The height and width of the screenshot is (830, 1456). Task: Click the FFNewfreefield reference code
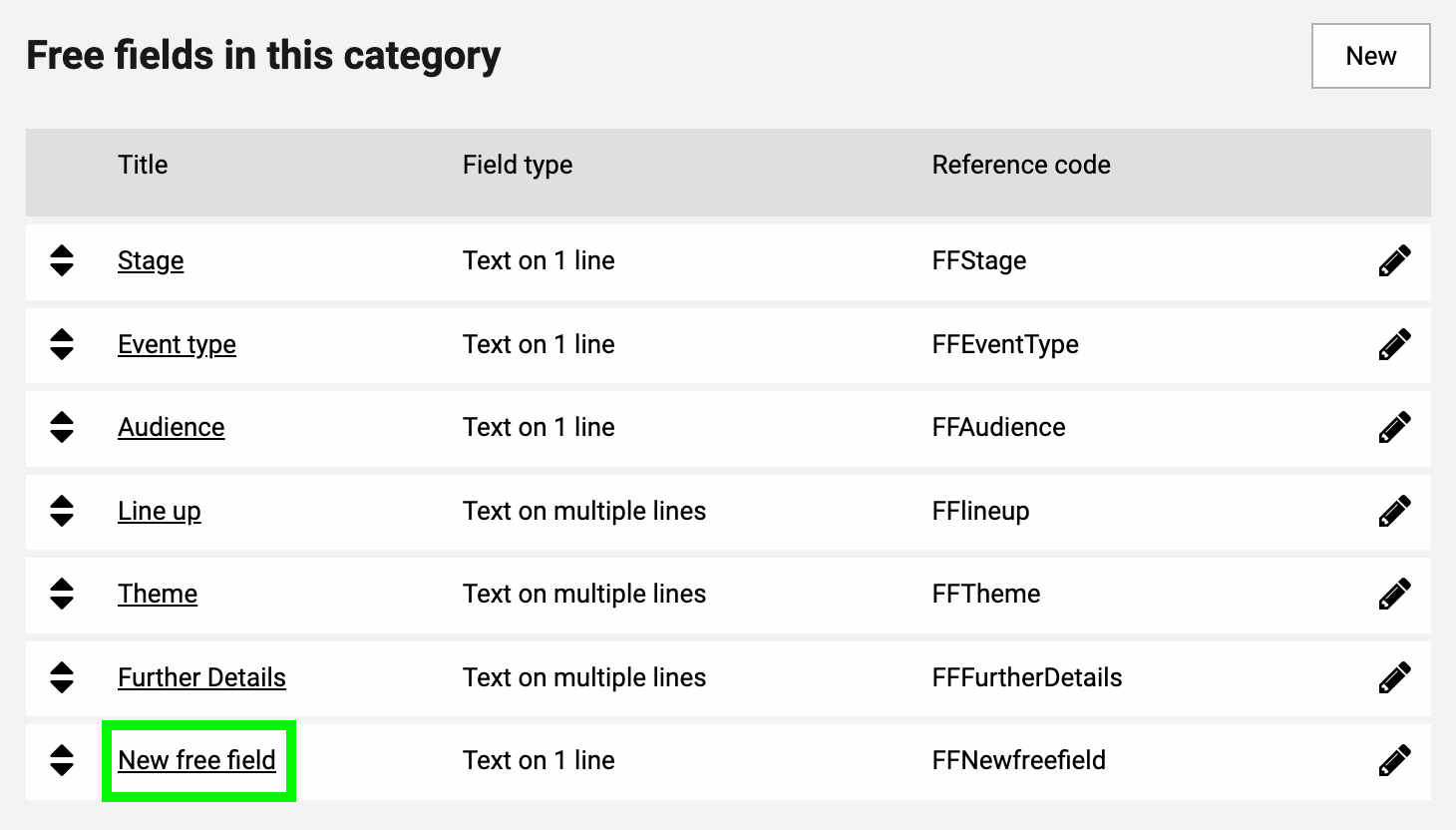point(1019,760)
